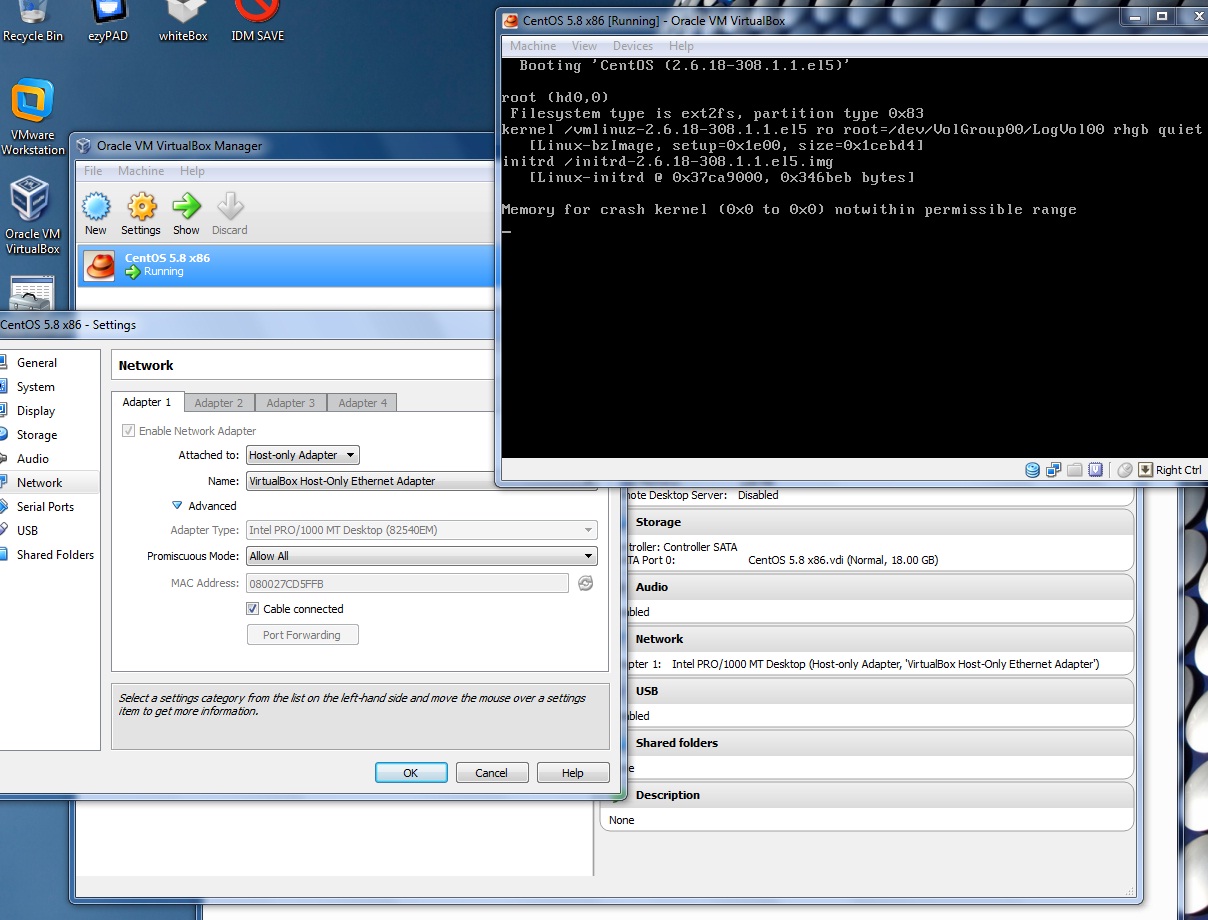The width and height of the screenshot is (1208, 920).
Task: Open File menu in VirtualBox Manager
Action: pyautogui.click(x=93, y=171)
